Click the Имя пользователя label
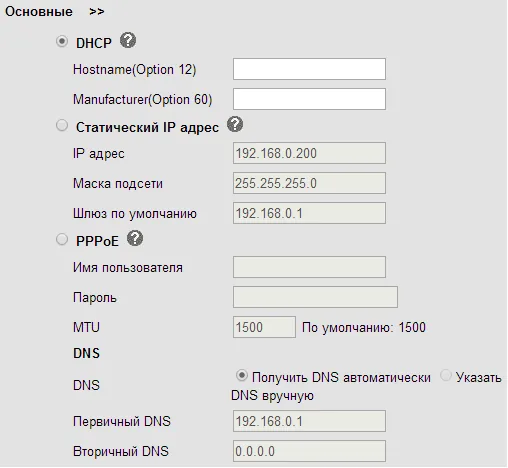This screenshot has width=508, height=468. coord(128,267)
